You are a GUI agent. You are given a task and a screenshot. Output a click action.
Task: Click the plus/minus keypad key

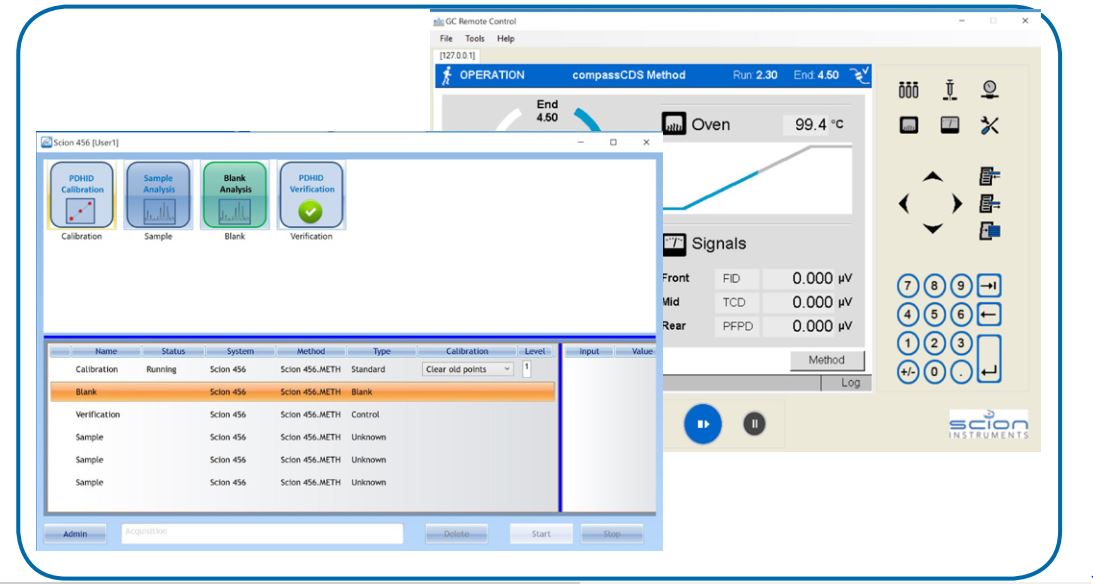tap(908, 371)
